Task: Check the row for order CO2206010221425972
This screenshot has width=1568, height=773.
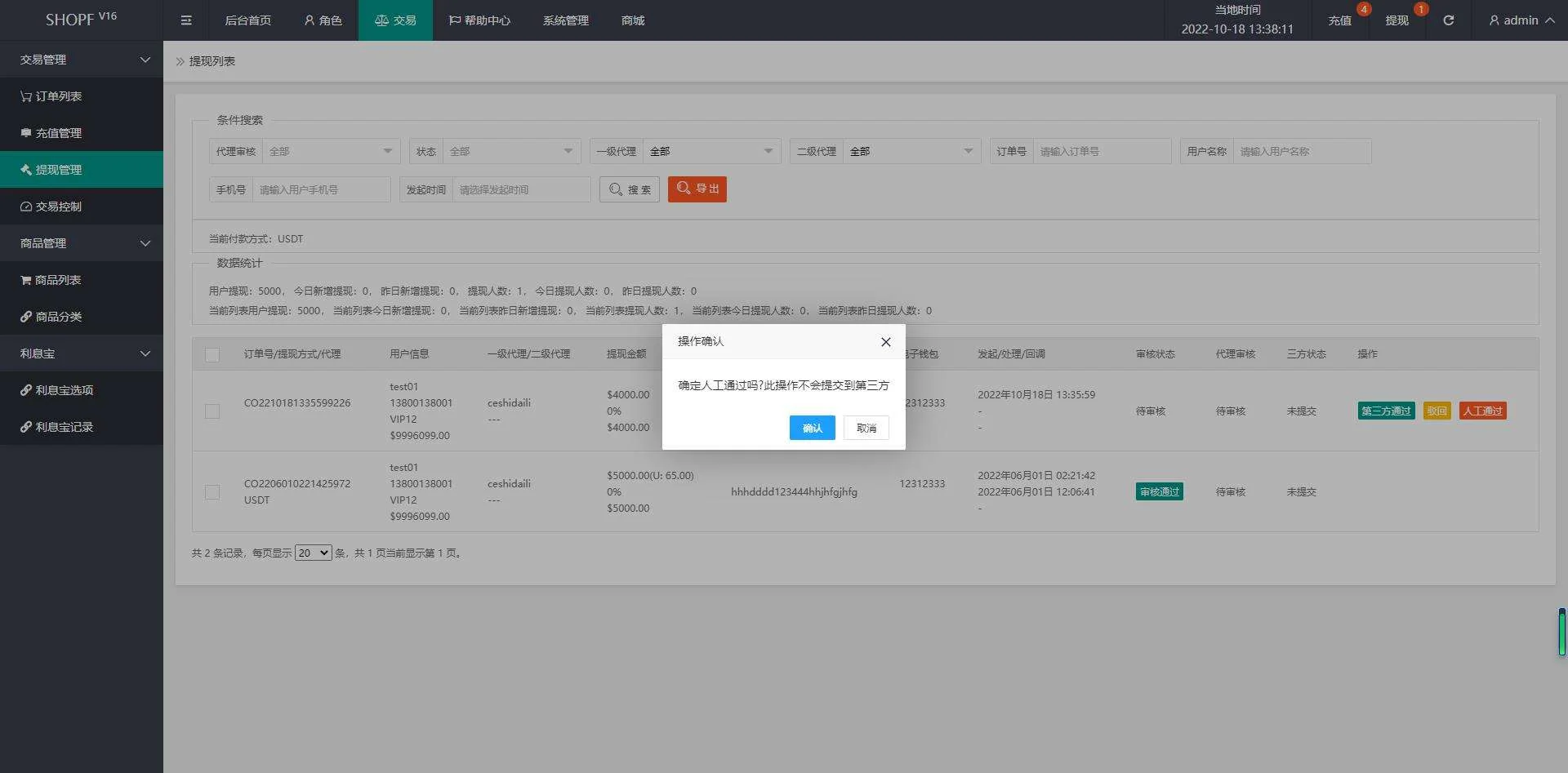Action: coord(212,492)
